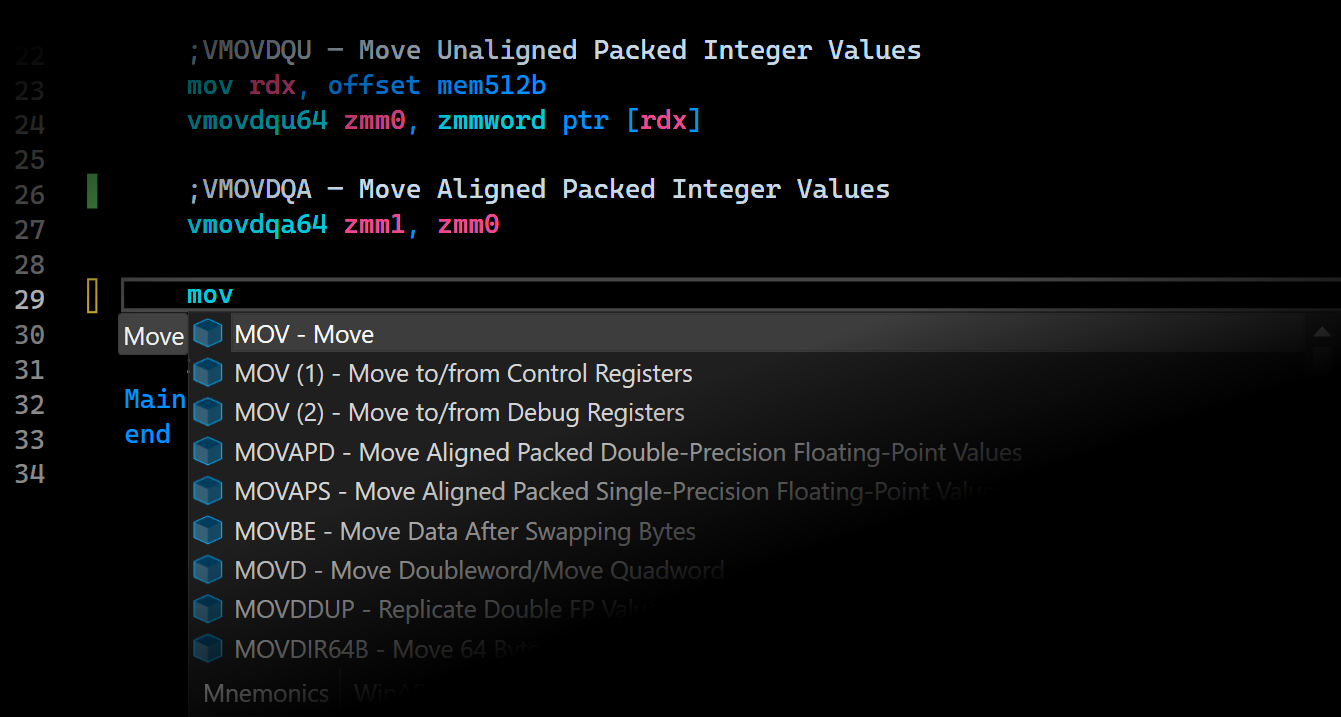Click the cube icon beside MOV - Move
This screenshot has width=1341, height=717.
[x=208, y=334]
